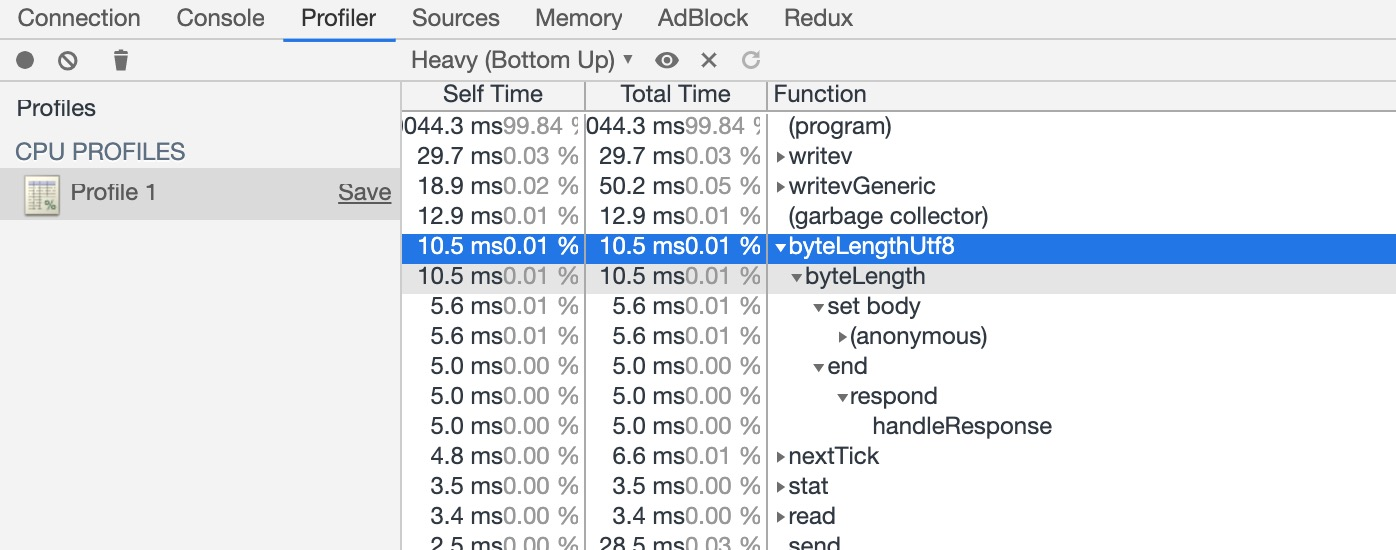Click the restore all functions refresh icon
The height and width of the screenshot is (550, 1396).
pyautogui.click(x=751, y=61)
